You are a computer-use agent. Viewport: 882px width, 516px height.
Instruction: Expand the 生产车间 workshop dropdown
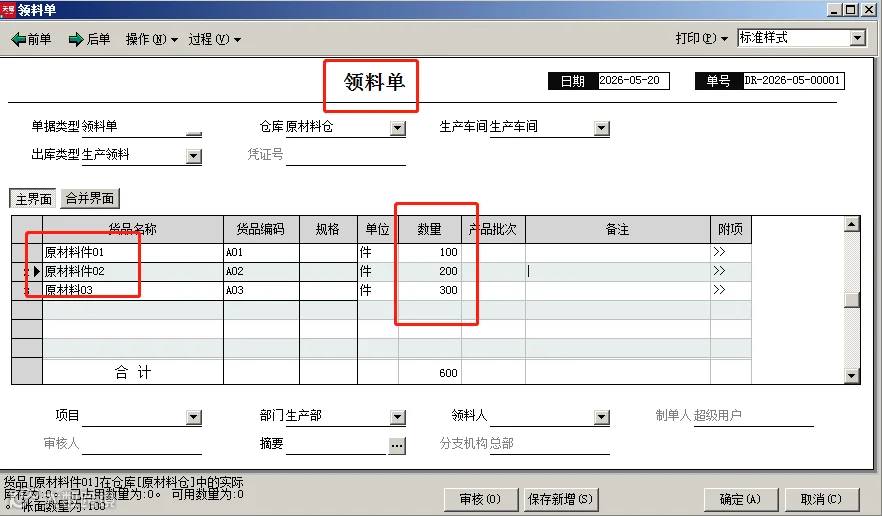click(601, 128)
